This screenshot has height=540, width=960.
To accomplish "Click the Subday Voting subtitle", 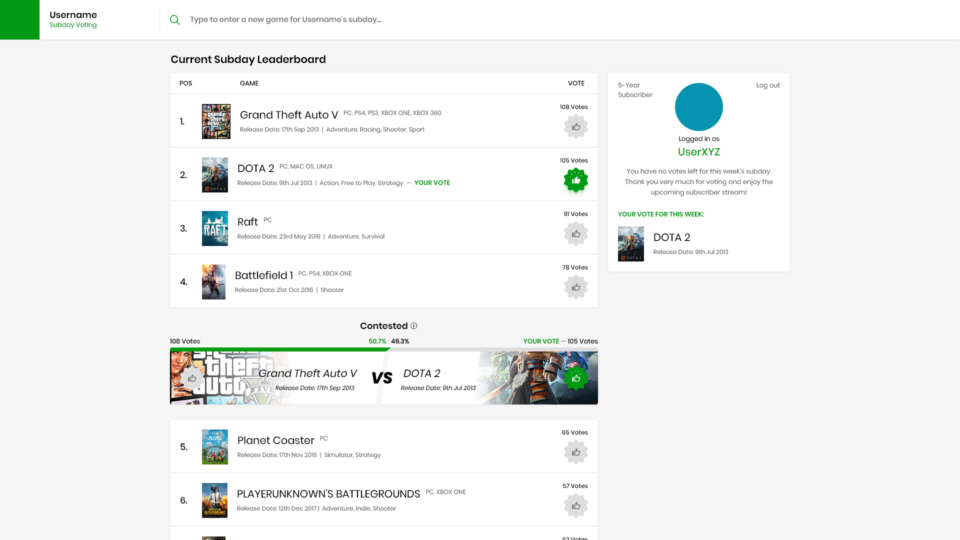I will click(73, 25).
